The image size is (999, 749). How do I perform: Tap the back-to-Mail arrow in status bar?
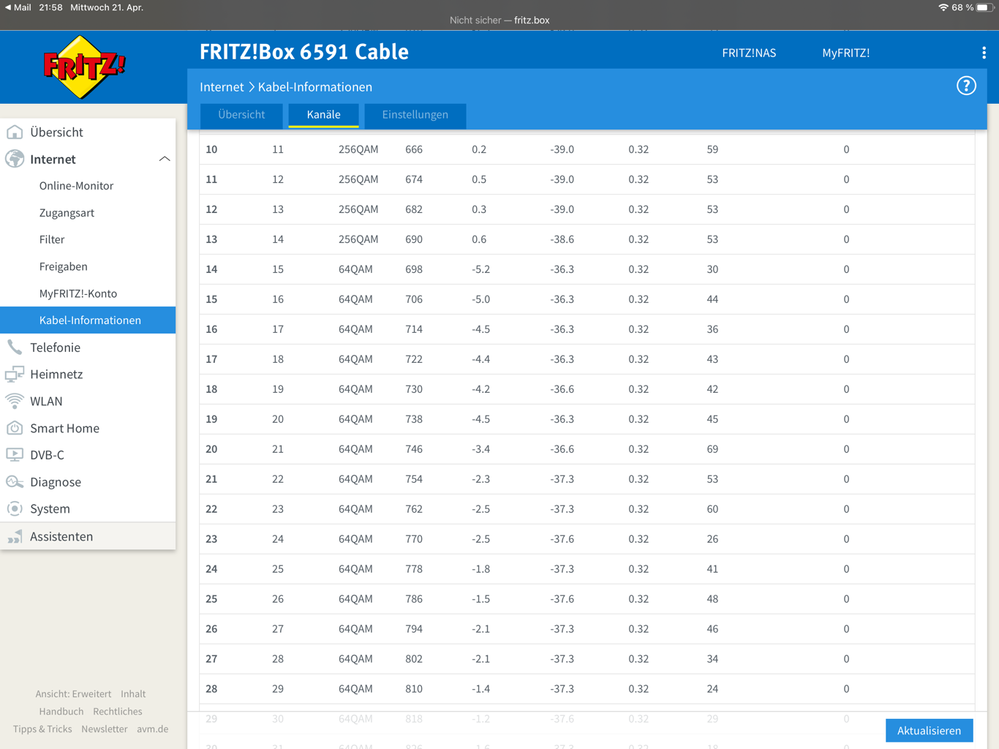(x=8, y=8)
